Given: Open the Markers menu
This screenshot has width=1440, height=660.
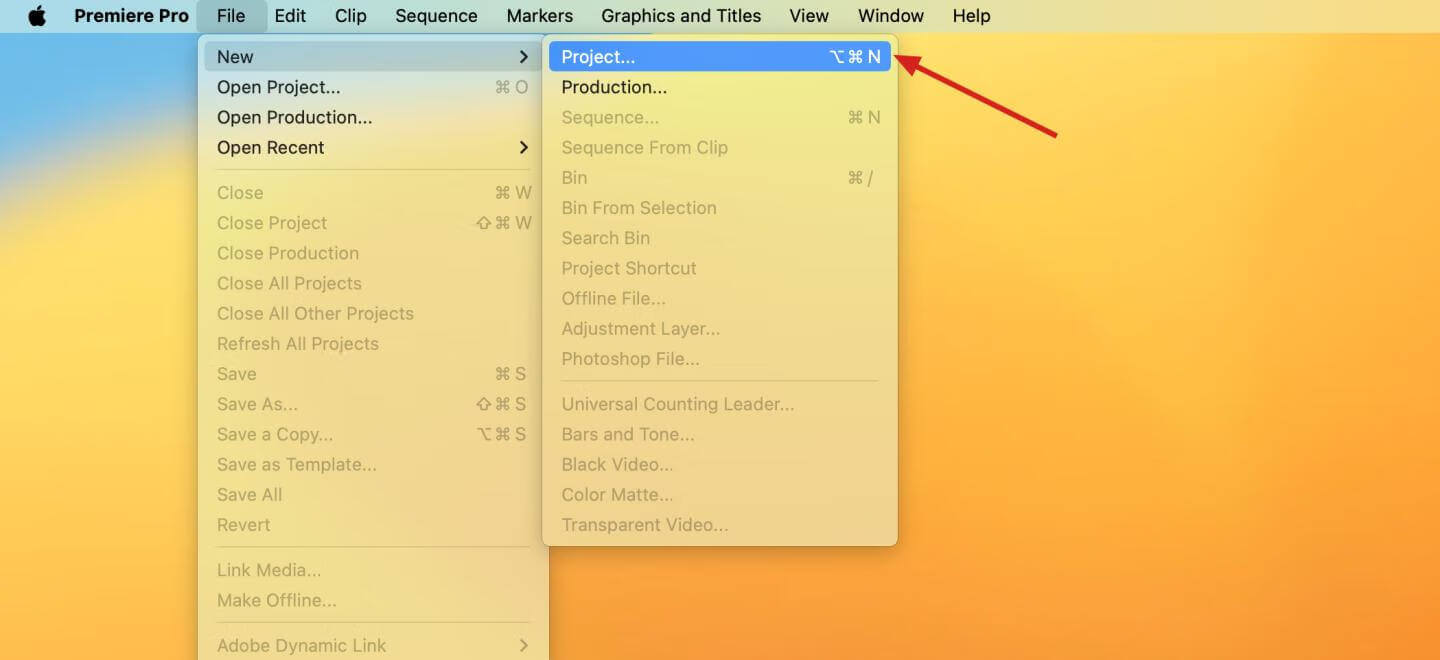Looking at the screenshot, I should [x=539, y=16].
